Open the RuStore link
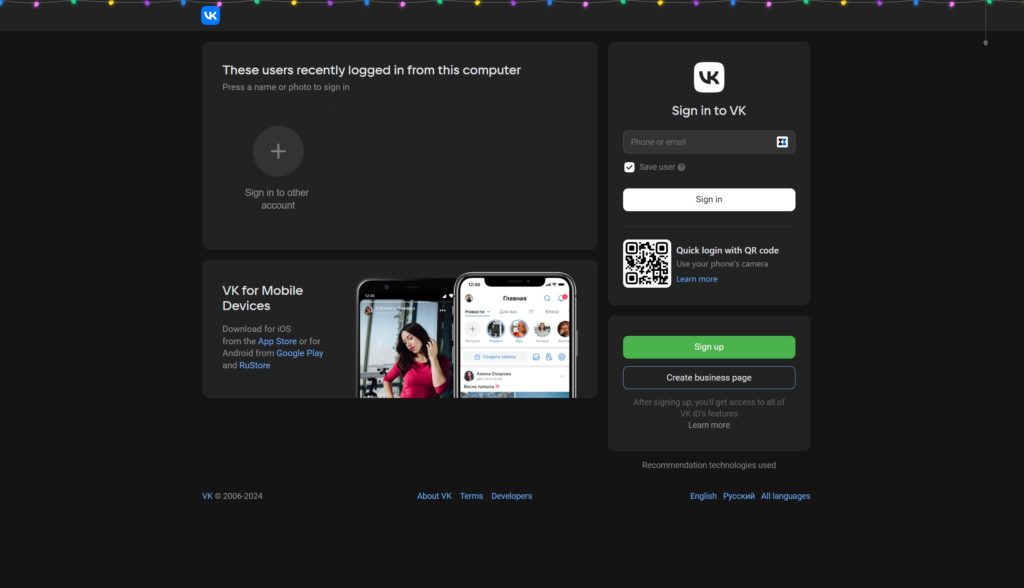 coord(254,365)
